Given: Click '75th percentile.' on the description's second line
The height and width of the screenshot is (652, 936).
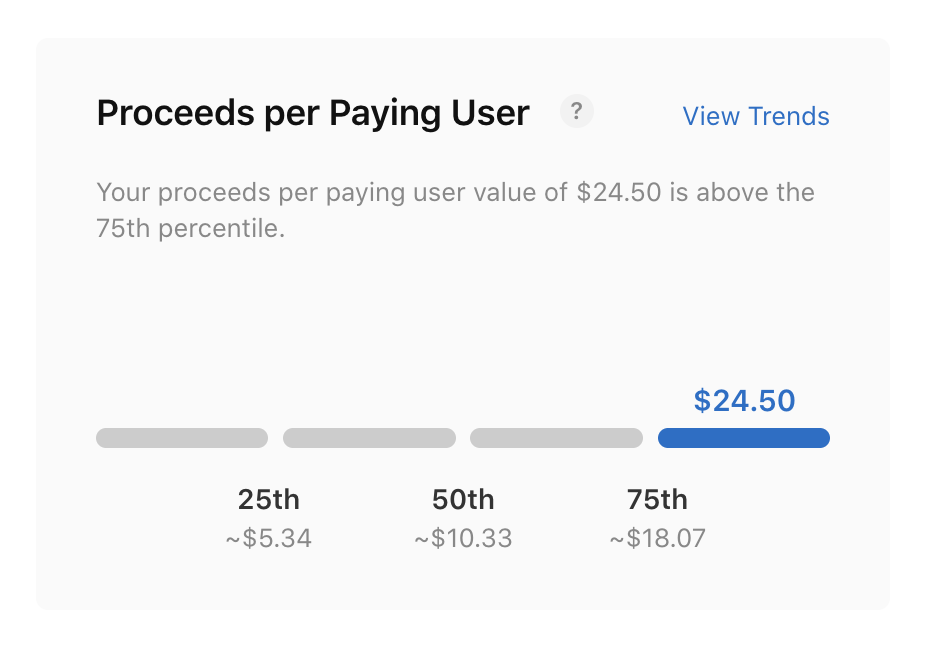Looking at the screenshot, I should (x=191, y=228).
